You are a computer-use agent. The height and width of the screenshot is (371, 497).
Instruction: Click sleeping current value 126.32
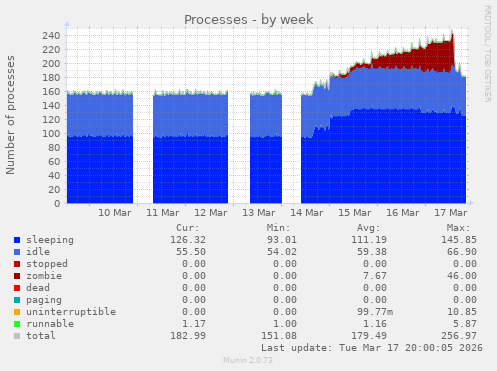188,240
